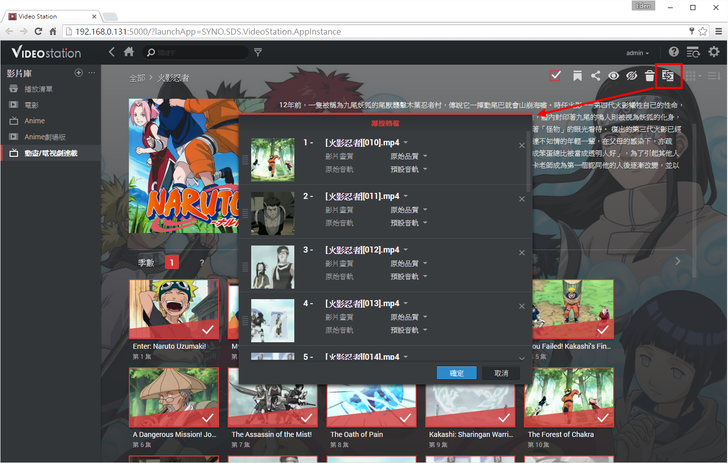The width and height of the screenshot is (728, 463).
Task: Click thumbnail of [火影忍者][010].mp4 in dialog
Action: pos(273,159)
